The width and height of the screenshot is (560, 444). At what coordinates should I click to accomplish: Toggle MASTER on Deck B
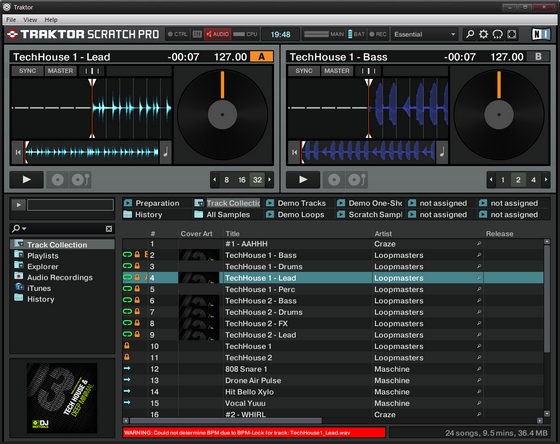click(337, 71)
